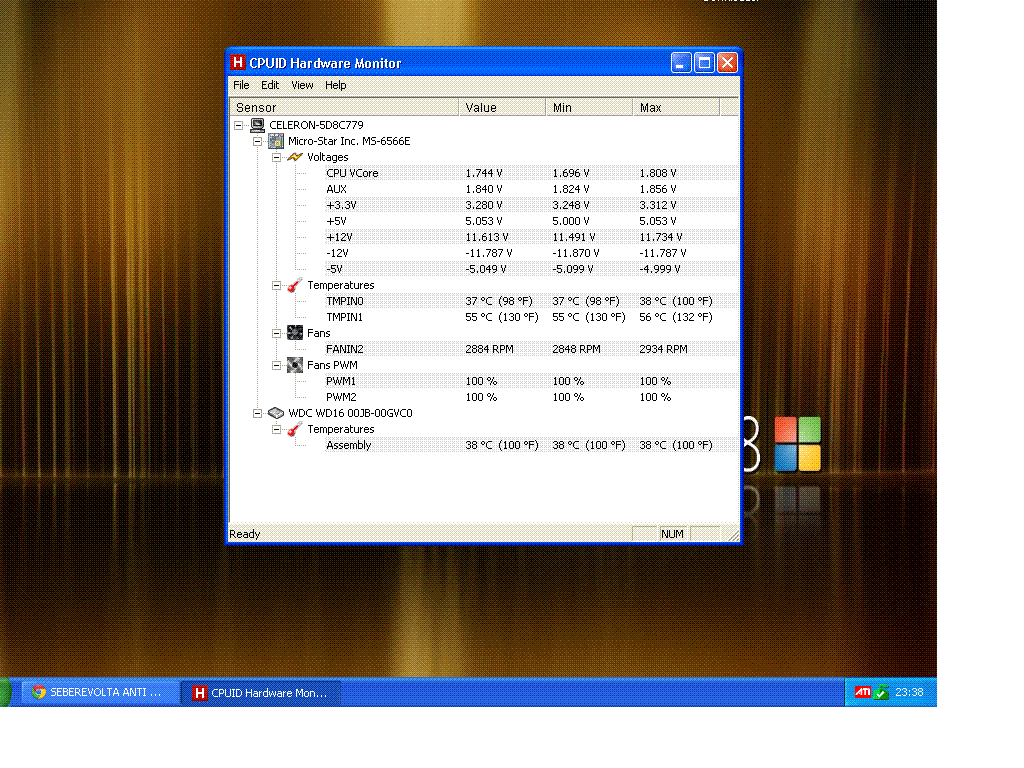
Task: Click the Min column header
Action: coord(589,108)
